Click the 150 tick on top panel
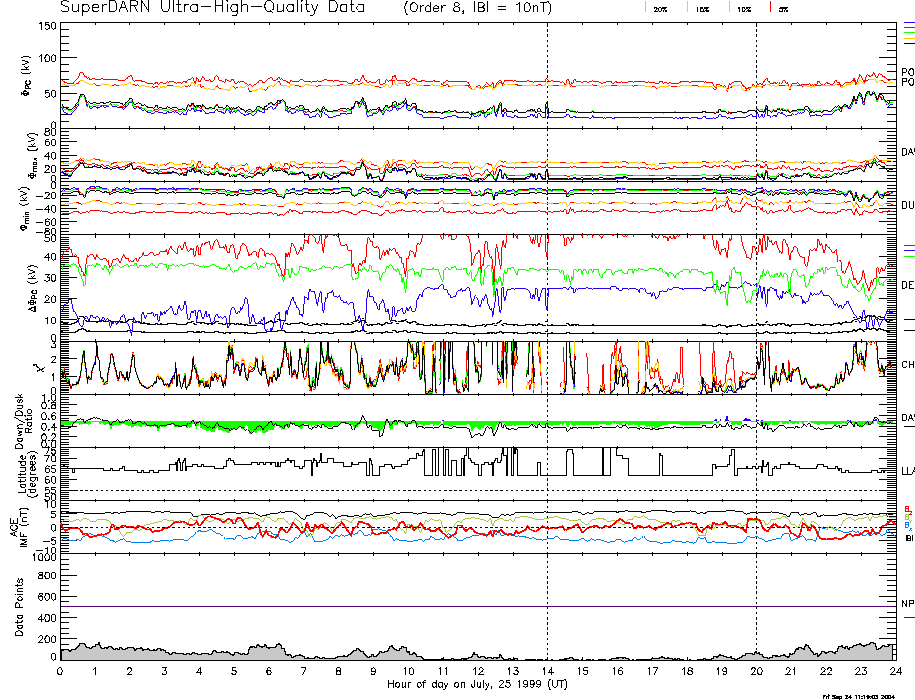 tap(46, 26)
